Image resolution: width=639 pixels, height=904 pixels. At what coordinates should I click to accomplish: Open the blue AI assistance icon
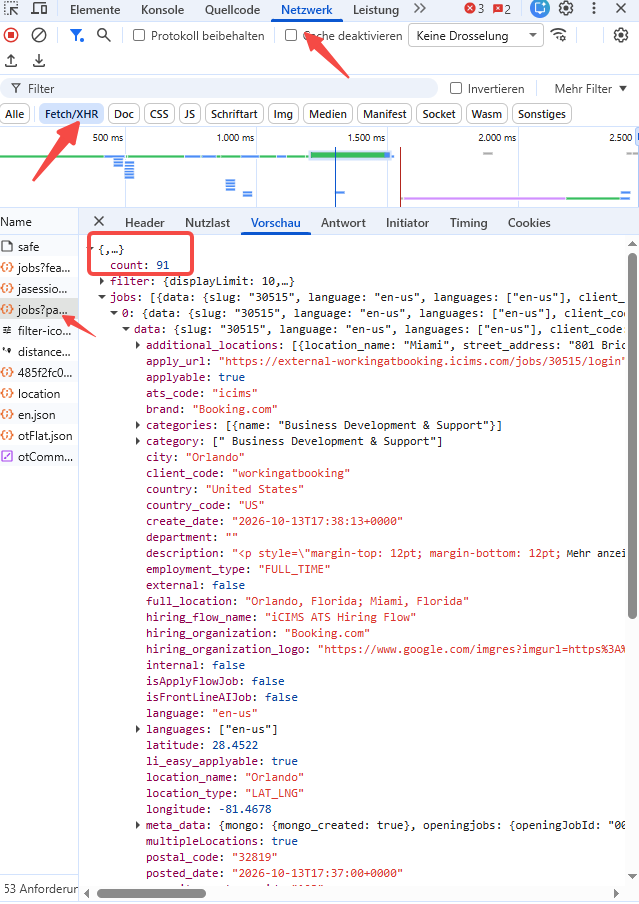point(539,9)
